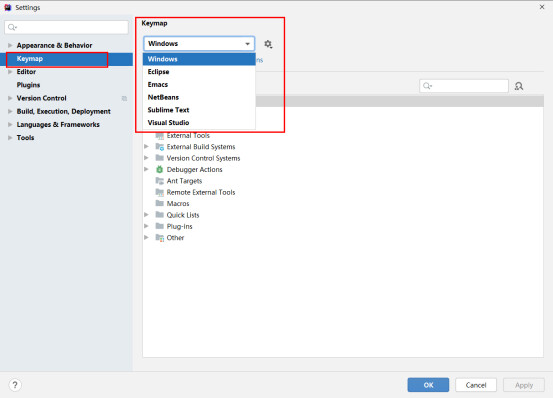Click the Apply button

[524, 385]
